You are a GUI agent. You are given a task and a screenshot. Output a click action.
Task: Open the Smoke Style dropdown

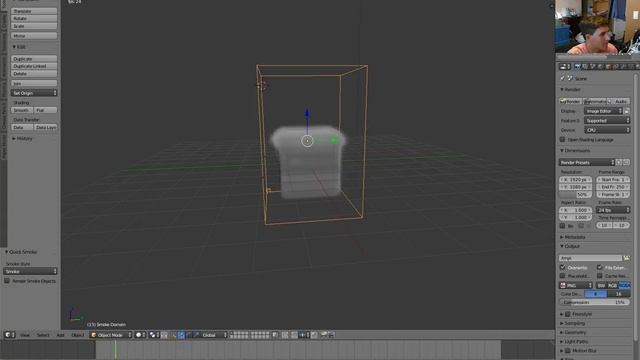point(30,271)
